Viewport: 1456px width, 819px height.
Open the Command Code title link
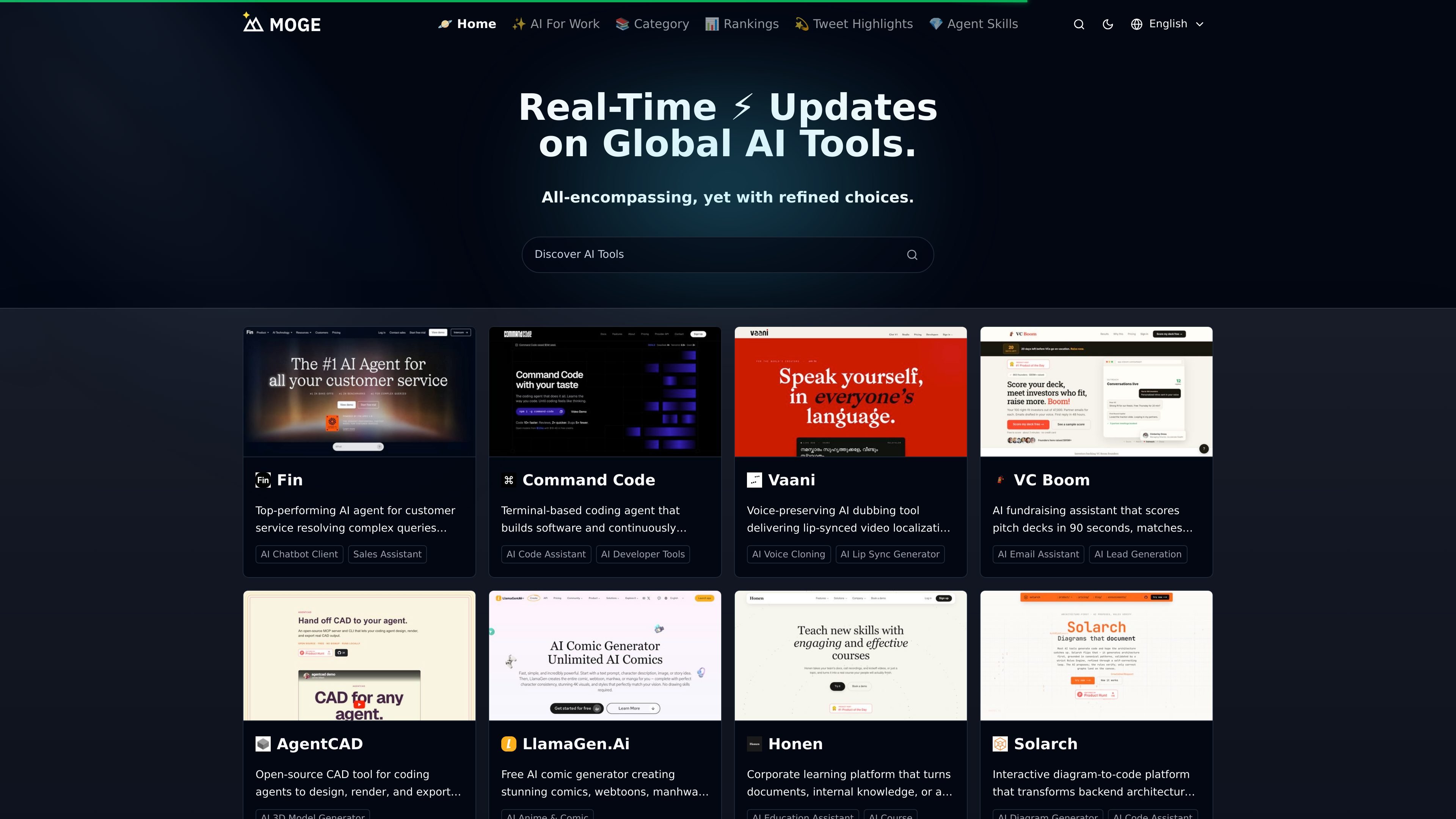(588, 480)
